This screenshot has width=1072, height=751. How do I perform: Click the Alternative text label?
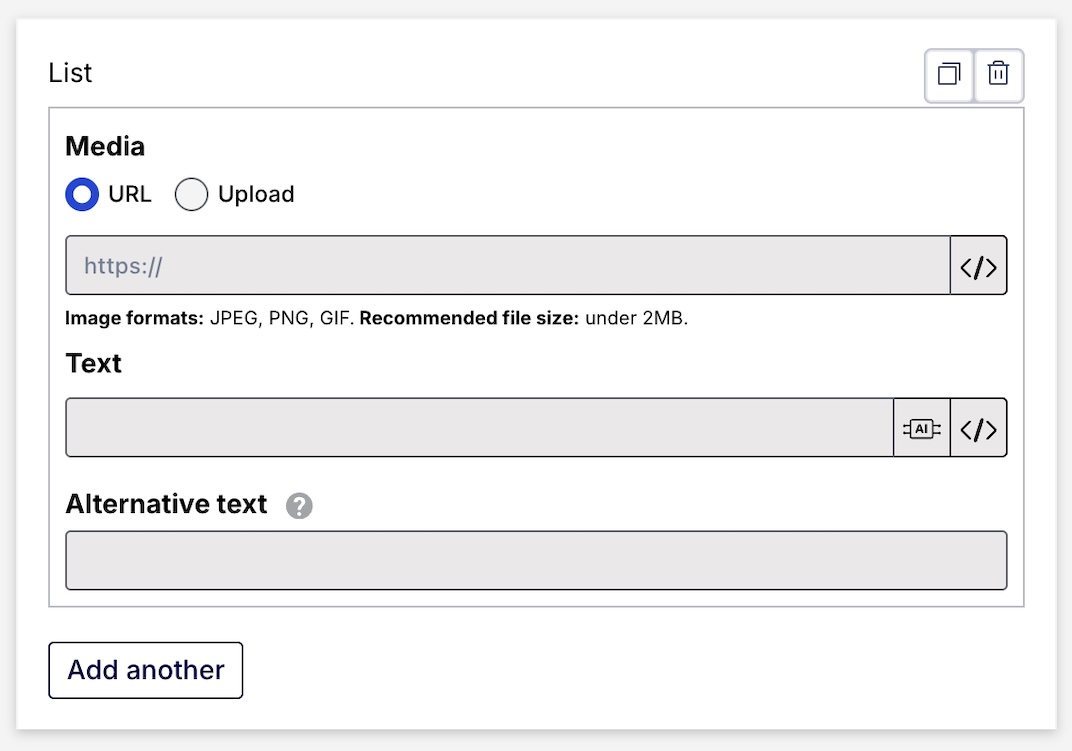tap(166, 505)
